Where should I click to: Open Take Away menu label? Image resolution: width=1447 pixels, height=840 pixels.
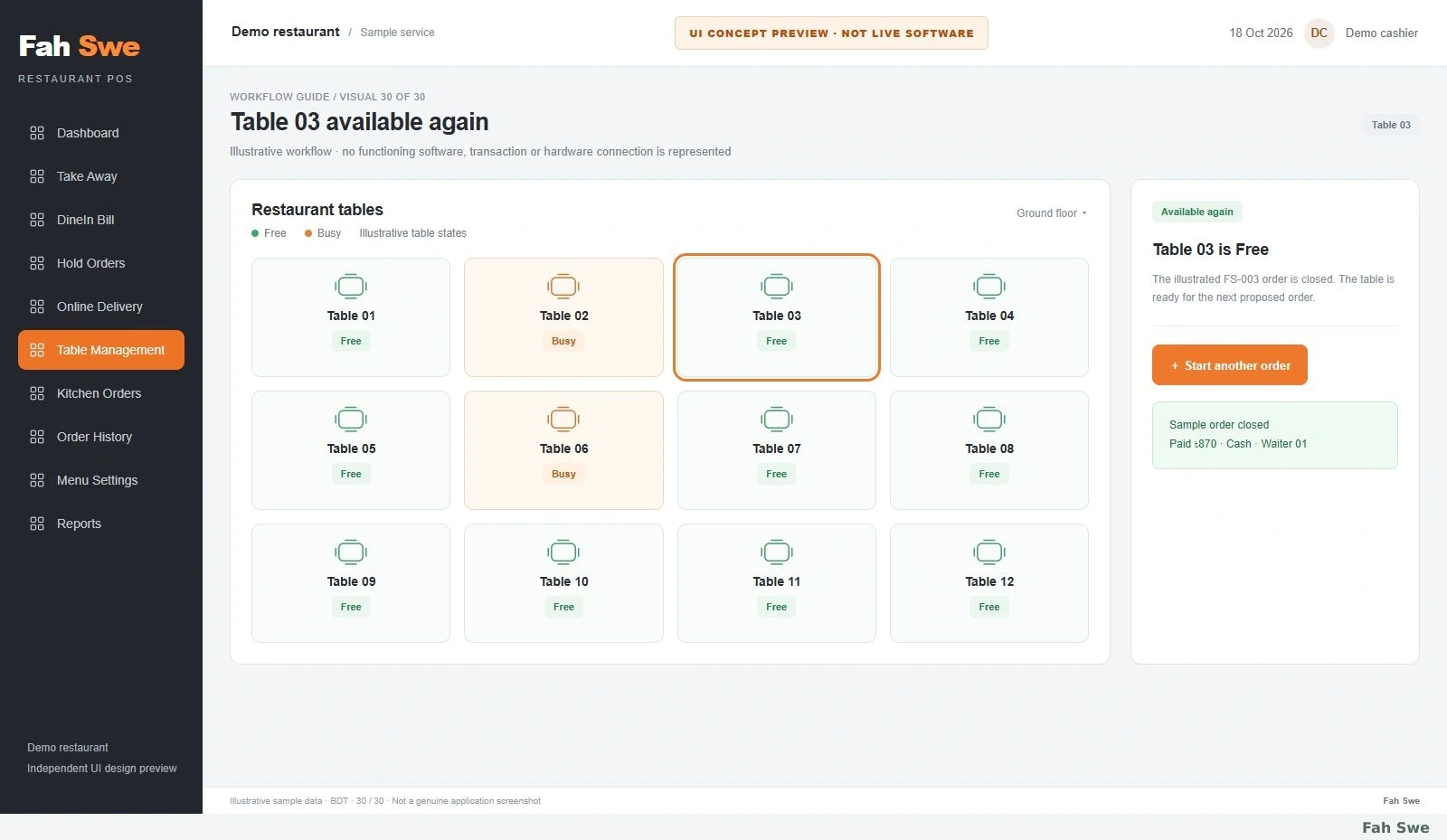point(87,176)
